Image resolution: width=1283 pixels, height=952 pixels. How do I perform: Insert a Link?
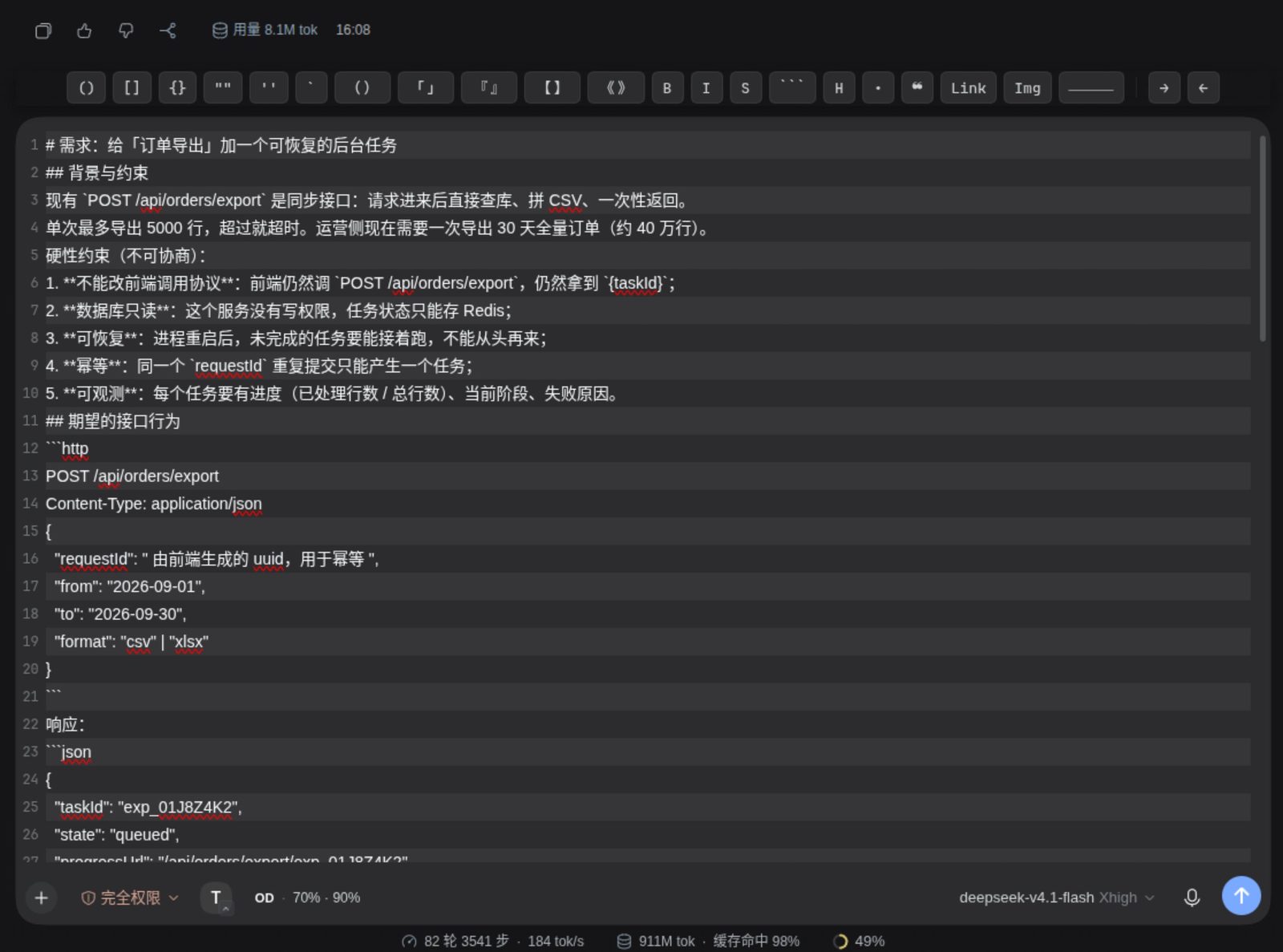pyautogui.click(x=969, y=87)
